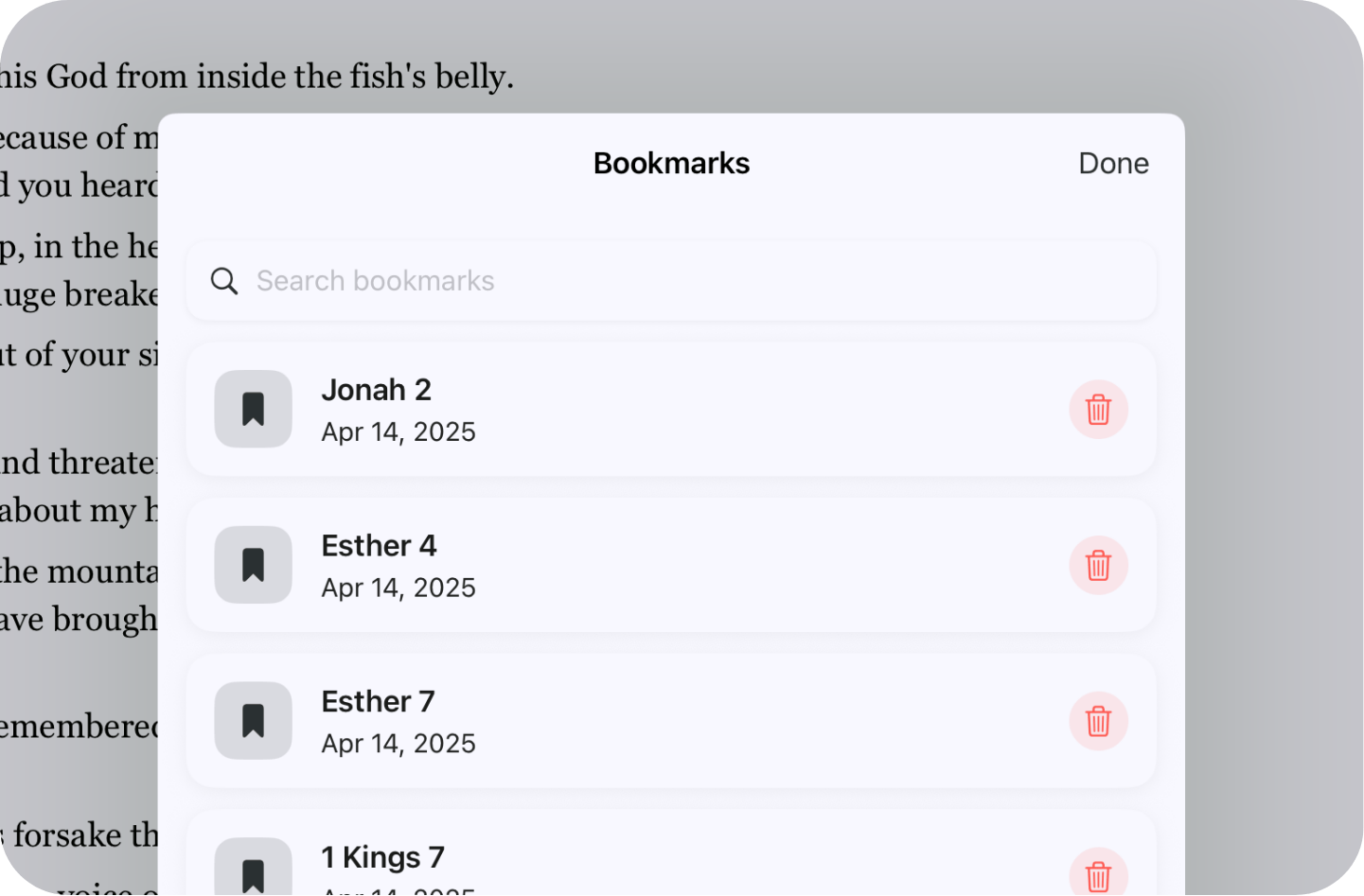Delete the 1 Kings 7 bookmark
Viewport: 1364px width, 896px height.
[1098, 875]
